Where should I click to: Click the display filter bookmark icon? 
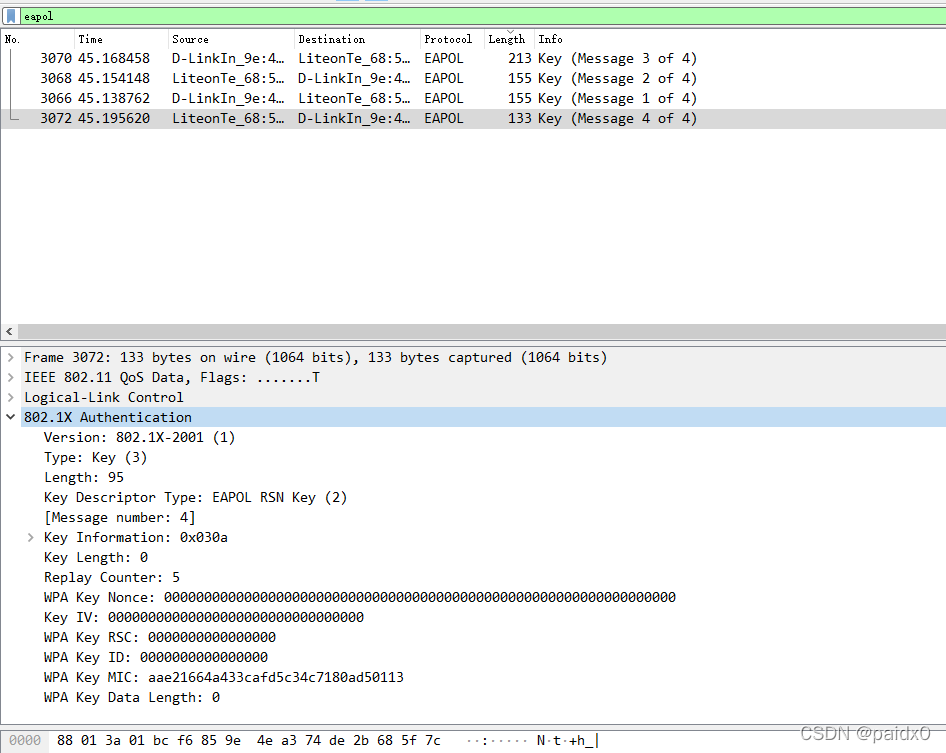11,16
